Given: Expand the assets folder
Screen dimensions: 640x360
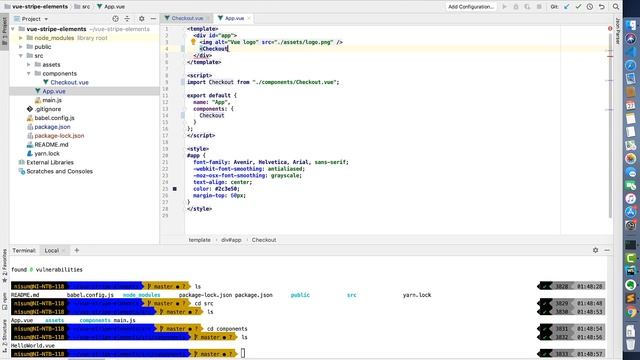Looking at the screenshot, I should click(x=29, y=64).
